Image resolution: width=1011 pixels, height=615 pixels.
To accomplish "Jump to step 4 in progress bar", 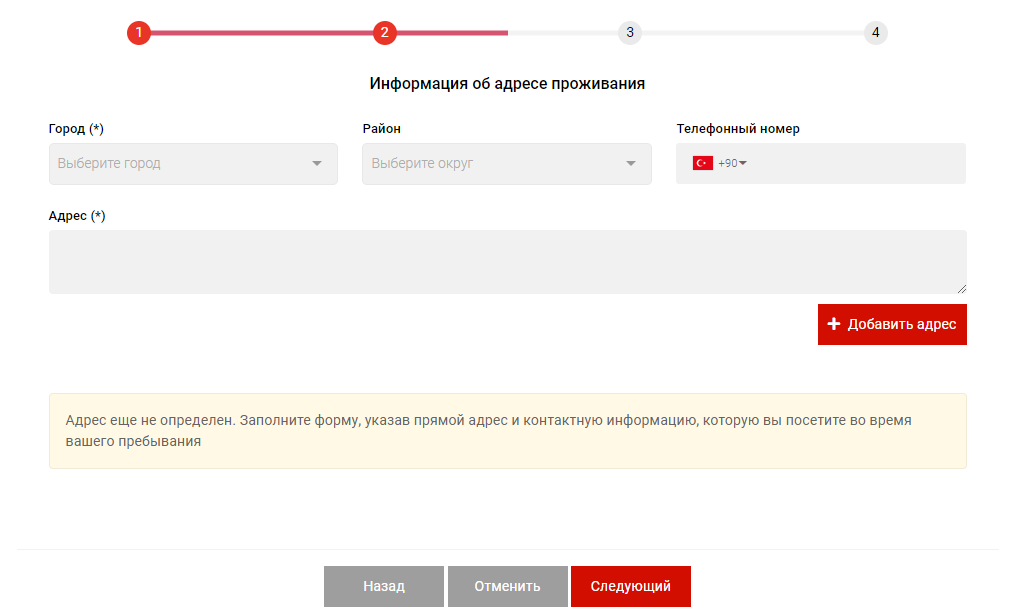I will click(x=876, y=33).
